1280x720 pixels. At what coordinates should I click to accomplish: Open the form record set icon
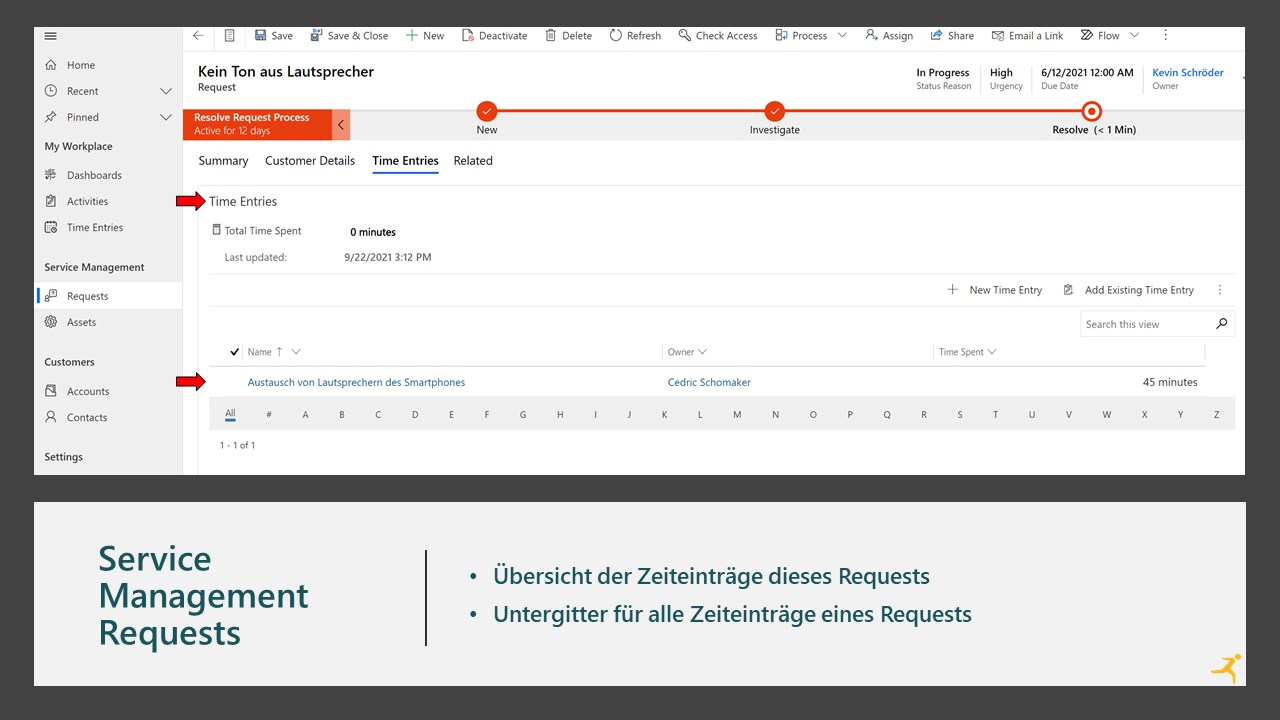230,35
